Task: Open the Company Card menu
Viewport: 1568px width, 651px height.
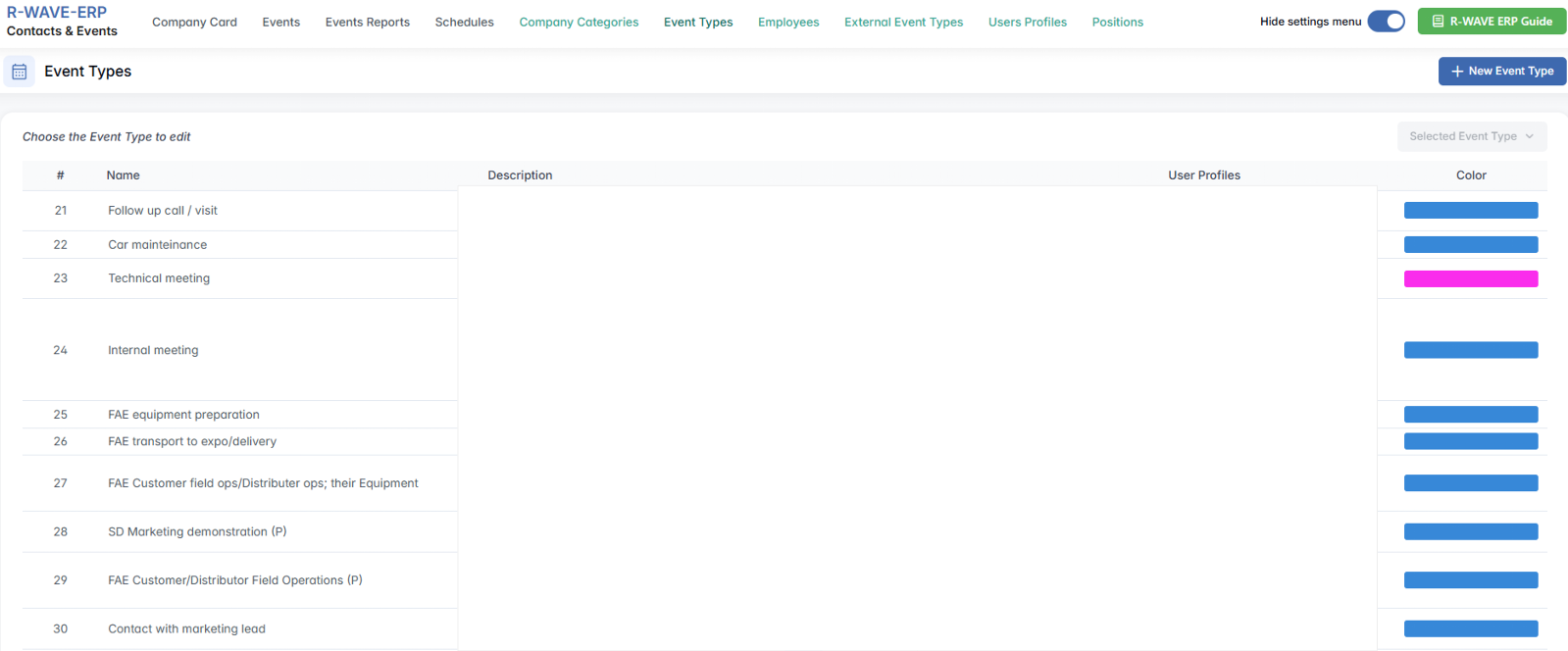Action: coord(194,22)
